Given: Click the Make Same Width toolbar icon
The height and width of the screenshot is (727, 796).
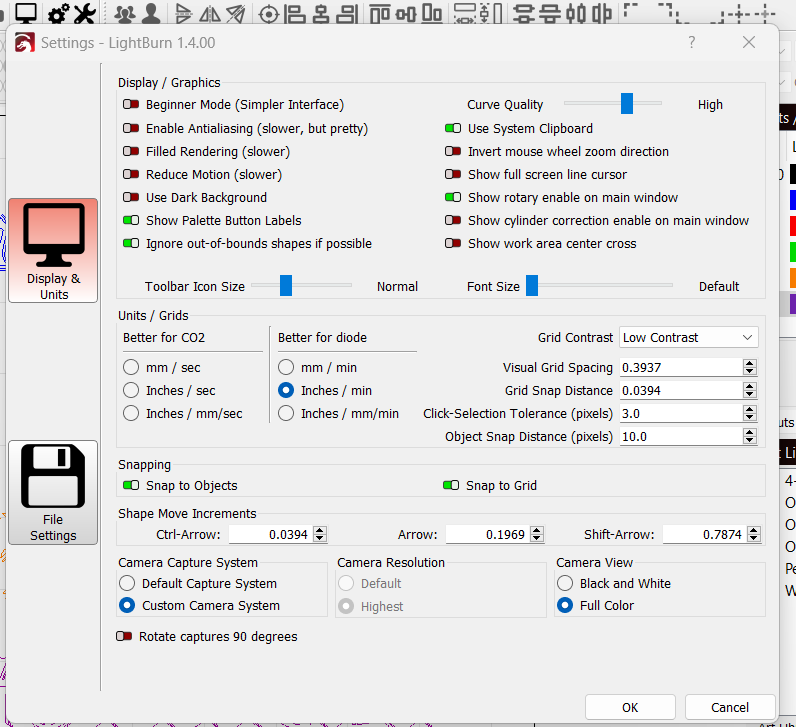Looking at the screenshot, I should click(x=465, y=14).
